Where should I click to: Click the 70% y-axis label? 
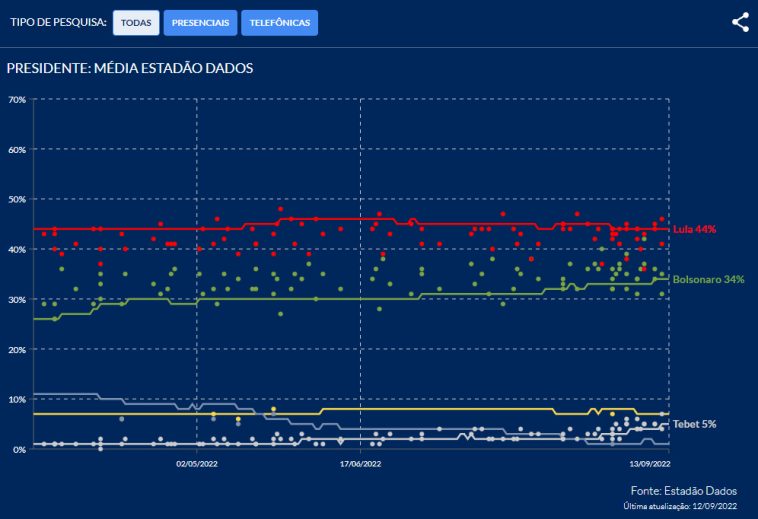pos(16,100)
